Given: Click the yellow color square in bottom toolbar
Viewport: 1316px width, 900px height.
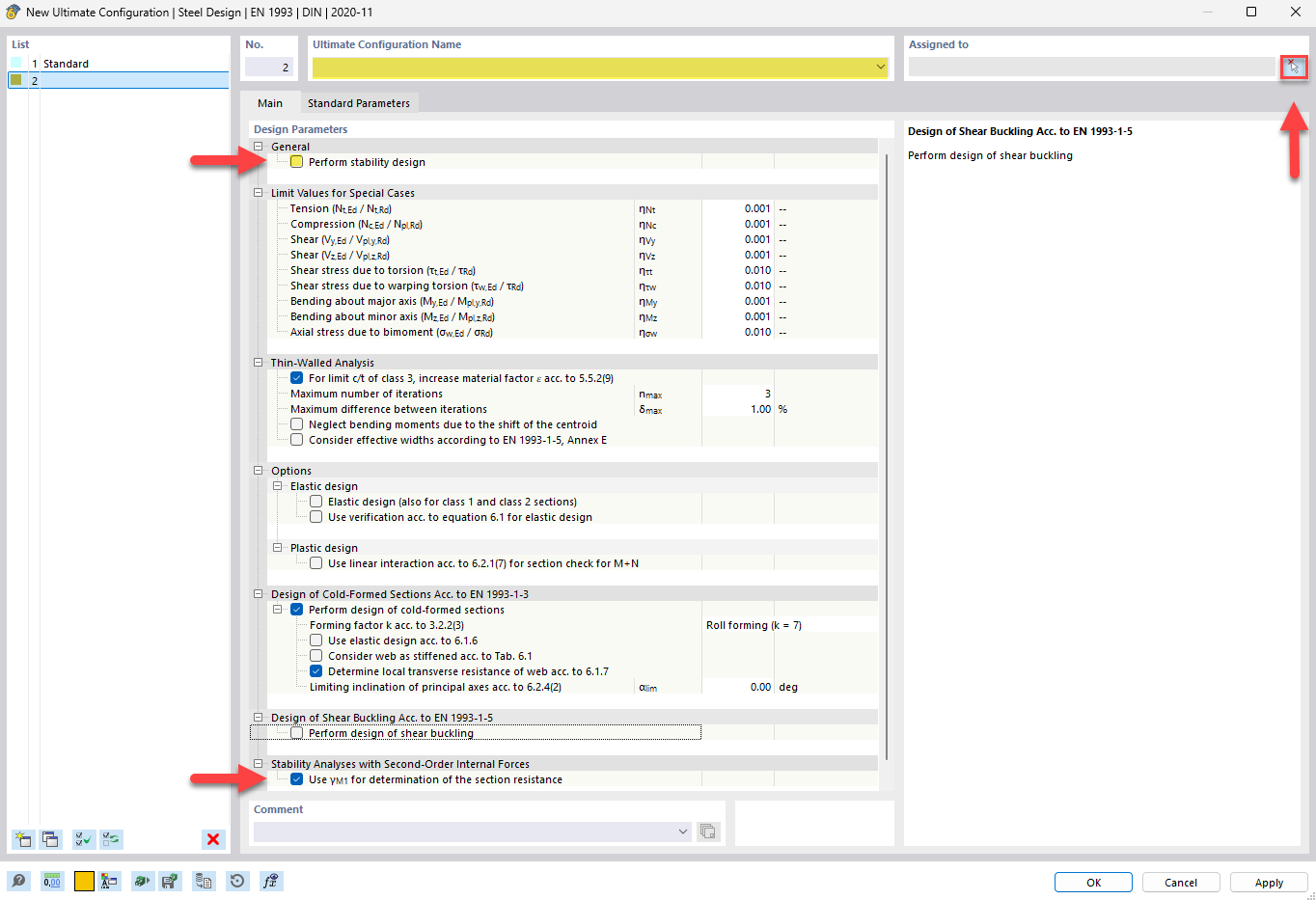Looking at the screenshot, I should coord(84,881).
